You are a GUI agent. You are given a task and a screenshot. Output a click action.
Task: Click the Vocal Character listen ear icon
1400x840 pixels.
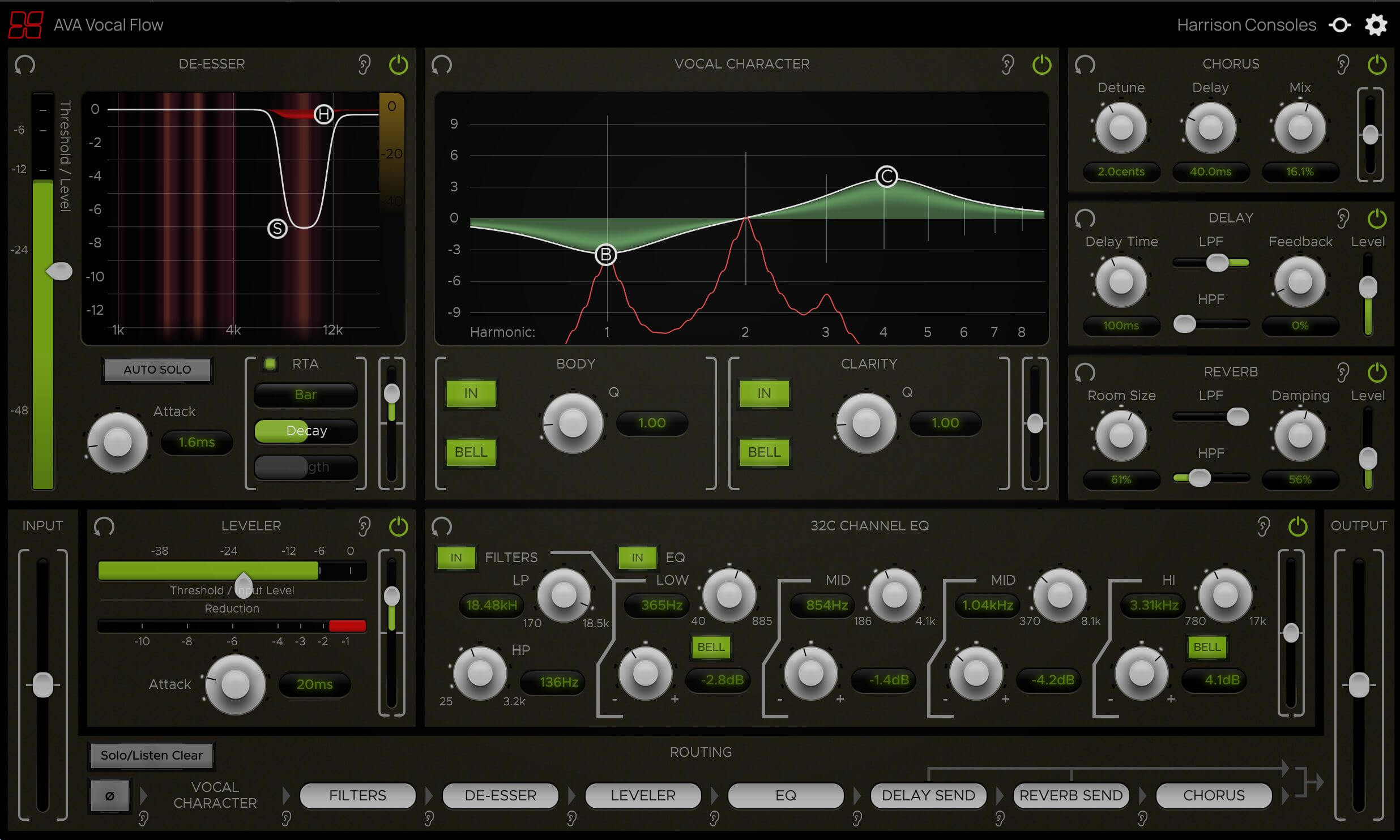1007,65
